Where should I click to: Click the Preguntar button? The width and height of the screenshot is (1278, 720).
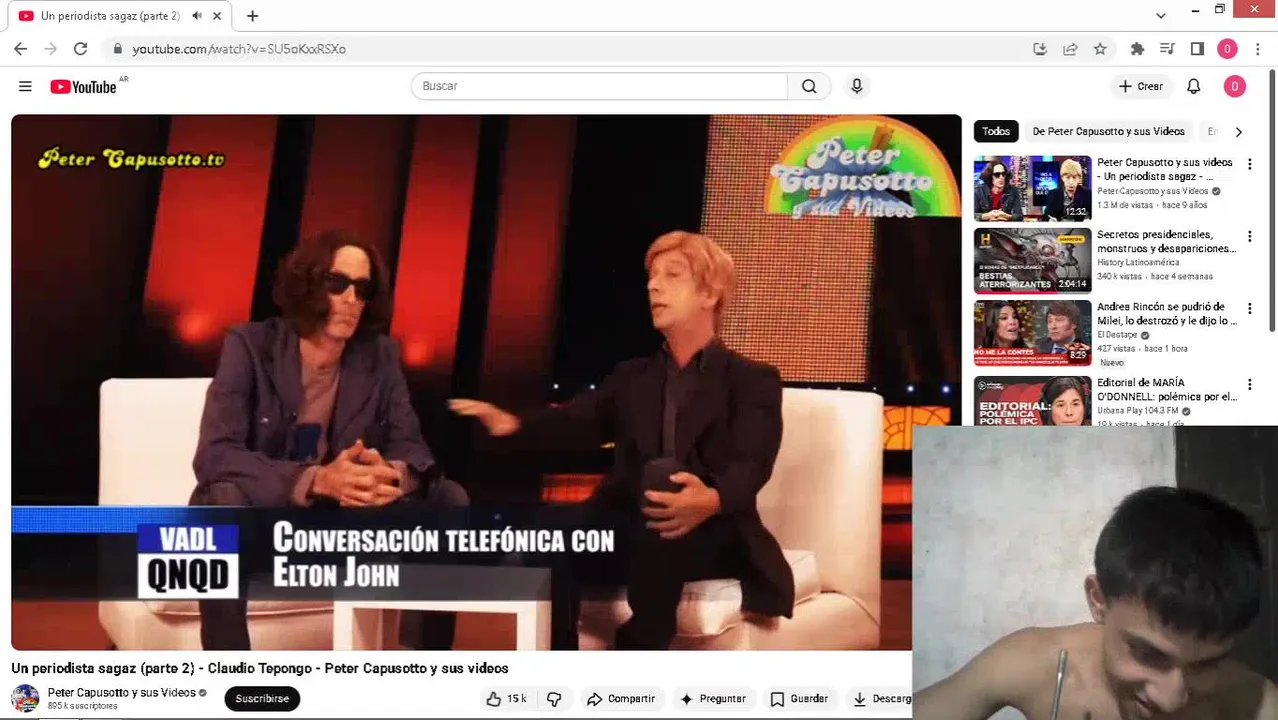[x=712, y=699]
